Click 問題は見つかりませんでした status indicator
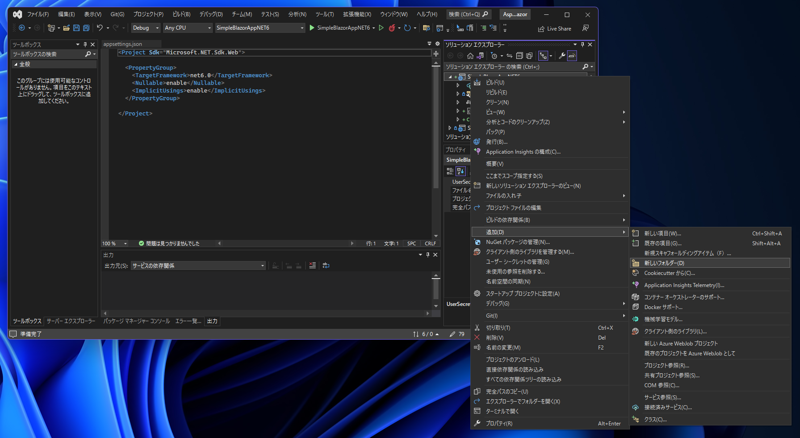 pyautogui.click(x=169, y=244)
